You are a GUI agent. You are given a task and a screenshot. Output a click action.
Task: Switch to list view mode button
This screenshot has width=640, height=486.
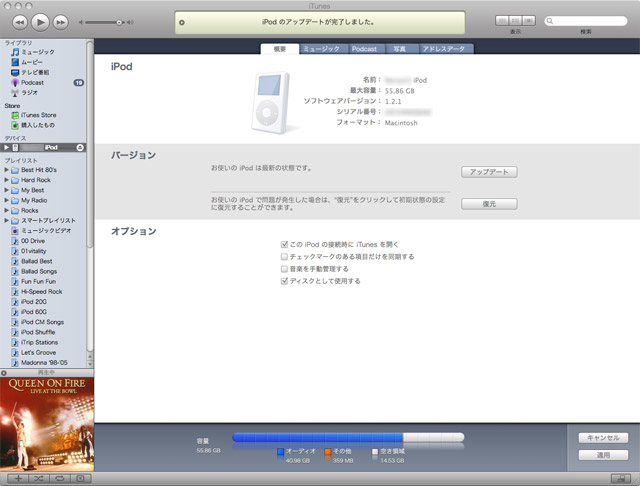(502, 20)
